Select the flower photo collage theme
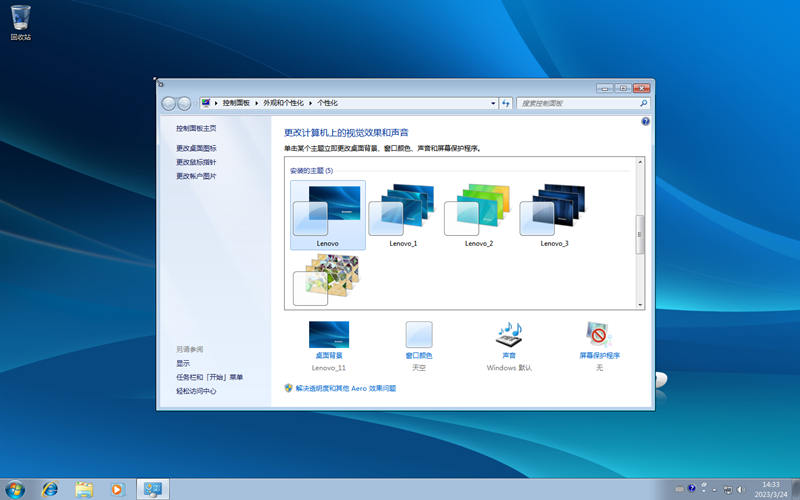The width and height of the screenshot is (800, 500). pyautogui.click(x=328, y=280)
